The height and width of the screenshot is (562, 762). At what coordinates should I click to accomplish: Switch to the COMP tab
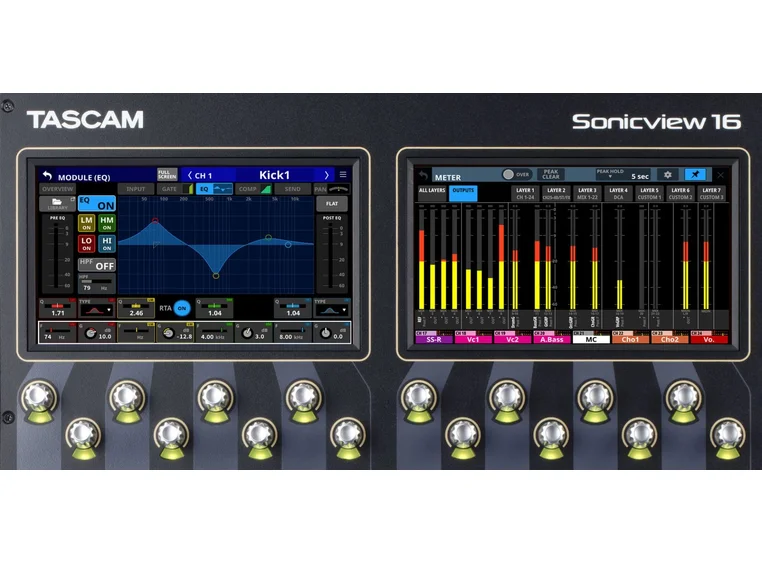coord(254,189)
